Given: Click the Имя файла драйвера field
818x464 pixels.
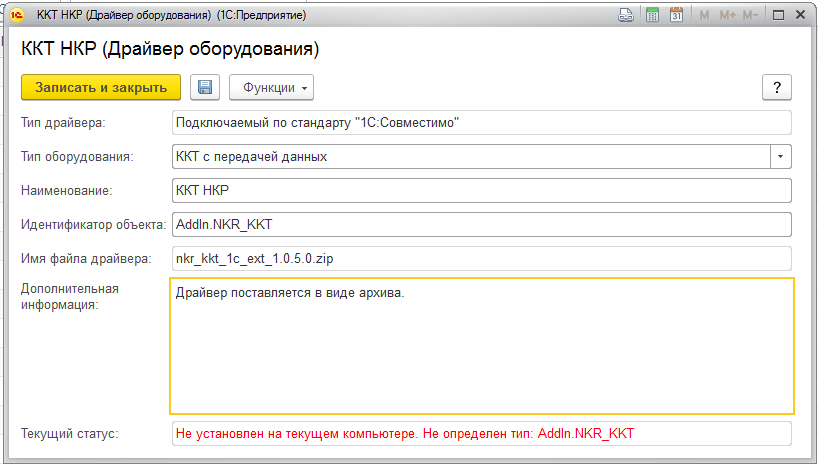Looking at the screenshot, I should pos(481,259).
